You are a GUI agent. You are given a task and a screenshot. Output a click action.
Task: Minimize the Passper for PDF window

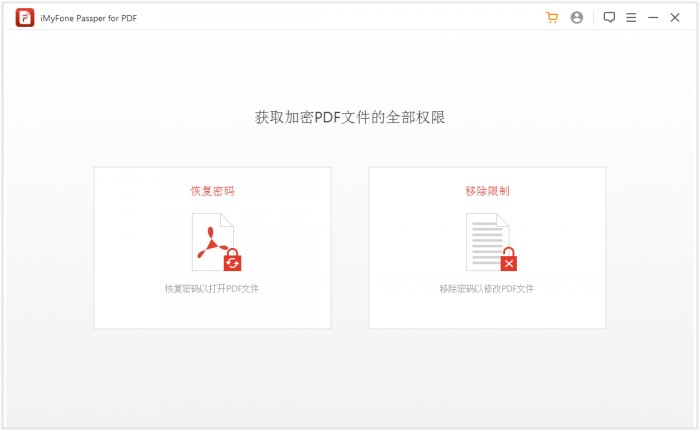coord(653,17)
